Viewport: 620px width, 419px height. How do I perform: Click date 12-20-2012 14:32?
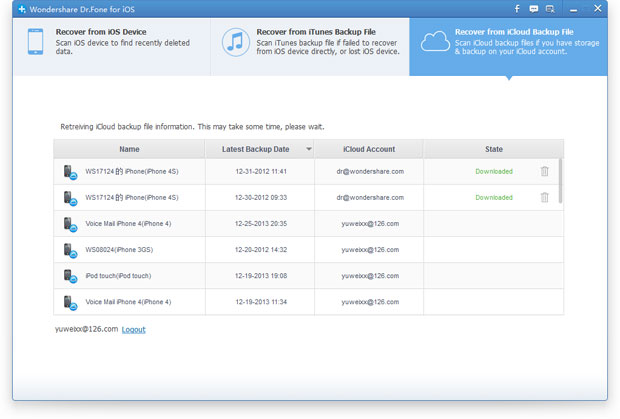[x=261, y=249]
